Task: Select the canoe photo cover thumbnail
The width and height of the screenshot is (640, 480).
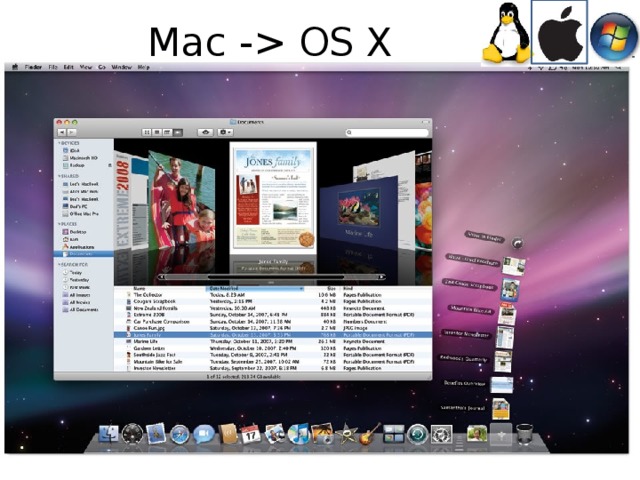Action: coord(181,199)
